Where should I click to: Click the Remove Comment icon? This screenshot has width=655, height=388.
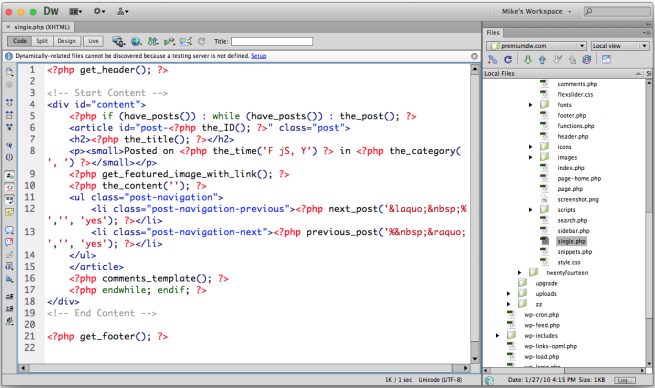click(x=9, y=242)
